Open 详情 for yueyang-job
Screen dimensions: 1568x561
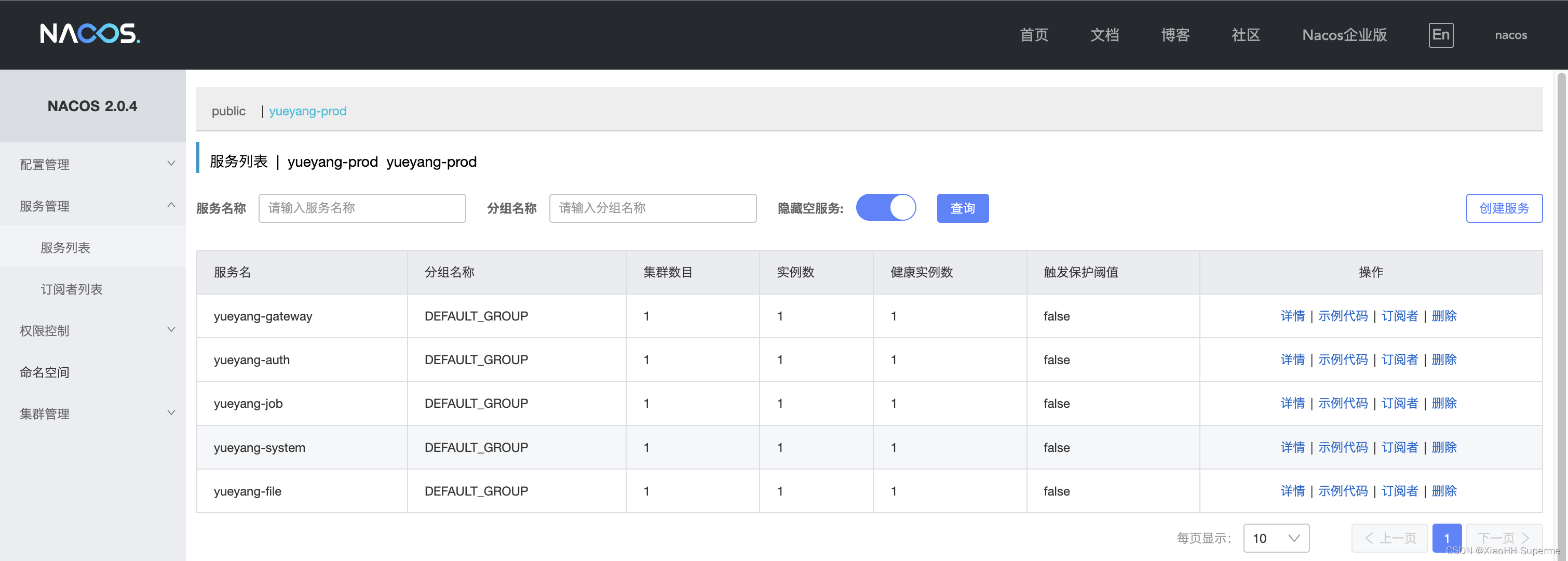[x=1292, y=403]
